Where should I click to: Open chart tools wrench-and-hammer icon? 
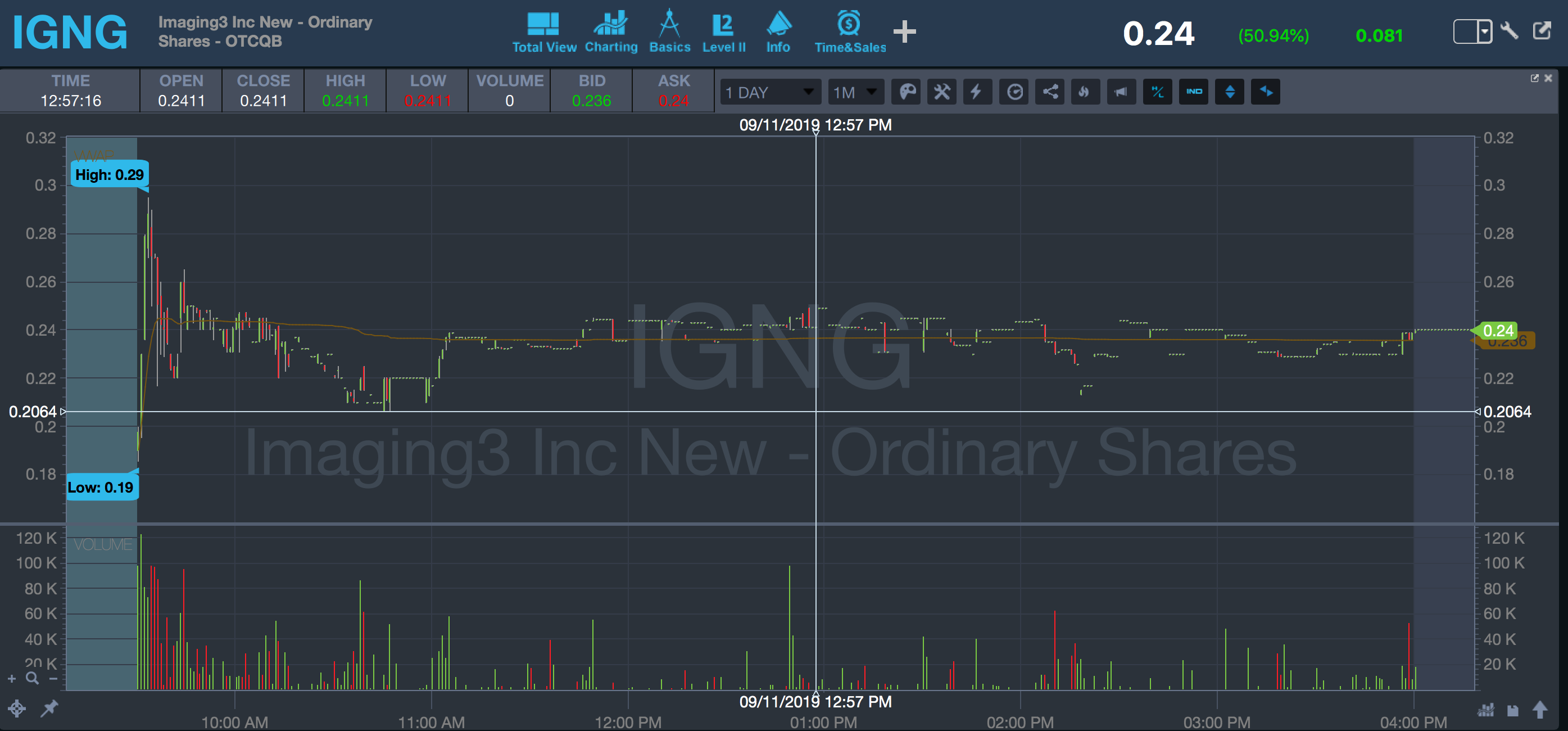pyautogui.click(x=942, y=92)
